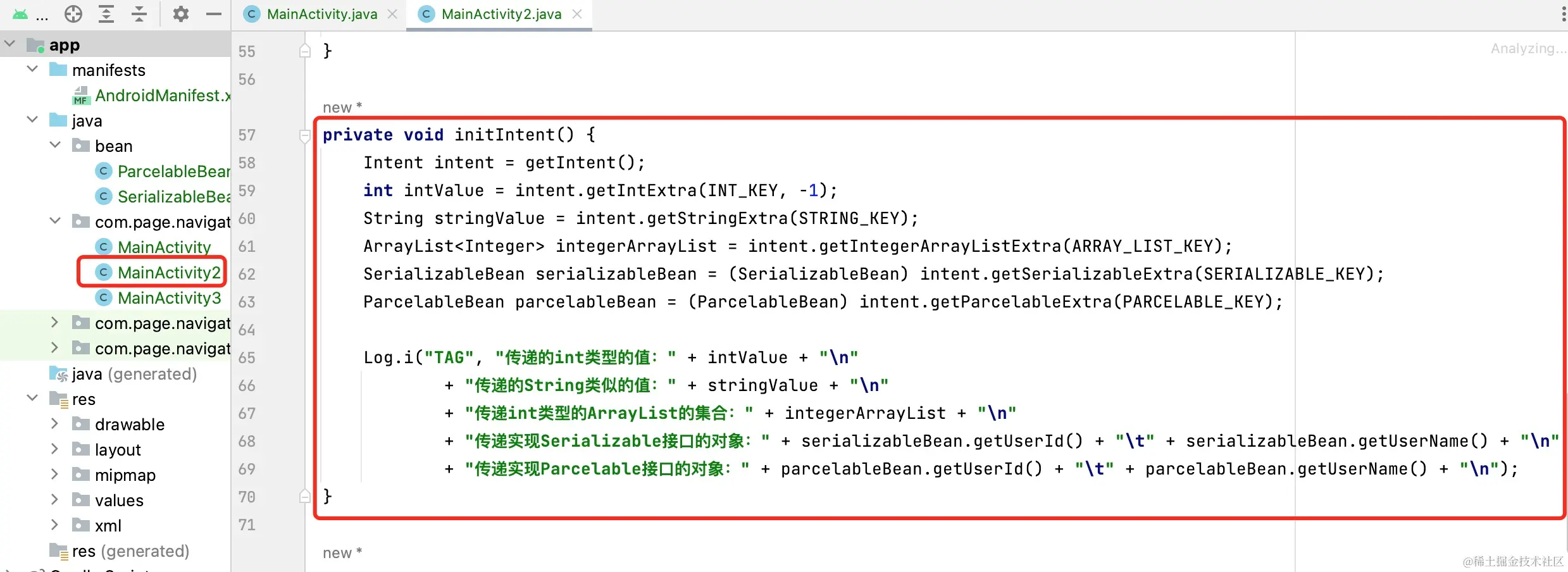The width and height of the screenshot is (1568, 572).
Task: Click the app module folder icon
Action: [35, 45]
